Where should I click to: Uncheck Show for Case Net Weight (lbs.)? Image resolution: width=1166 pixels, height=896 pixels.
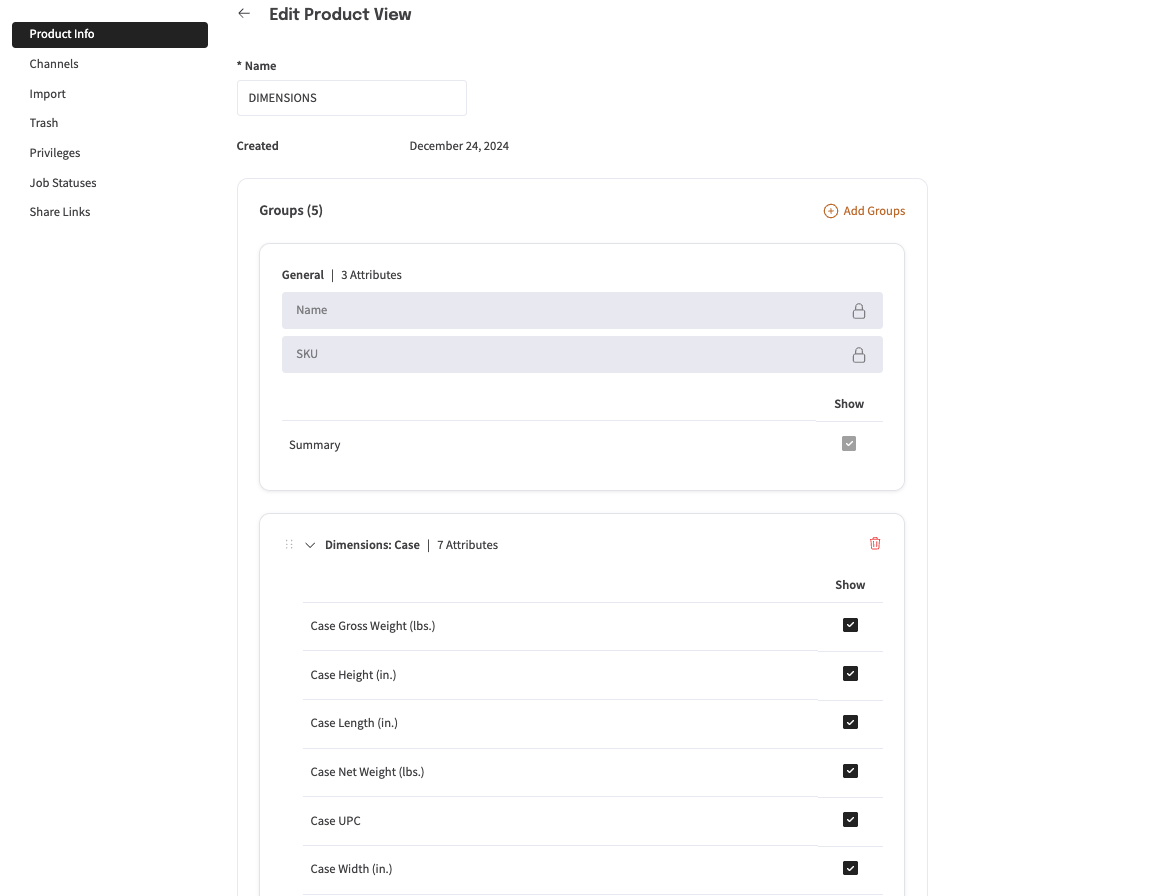tap(850, 771)
